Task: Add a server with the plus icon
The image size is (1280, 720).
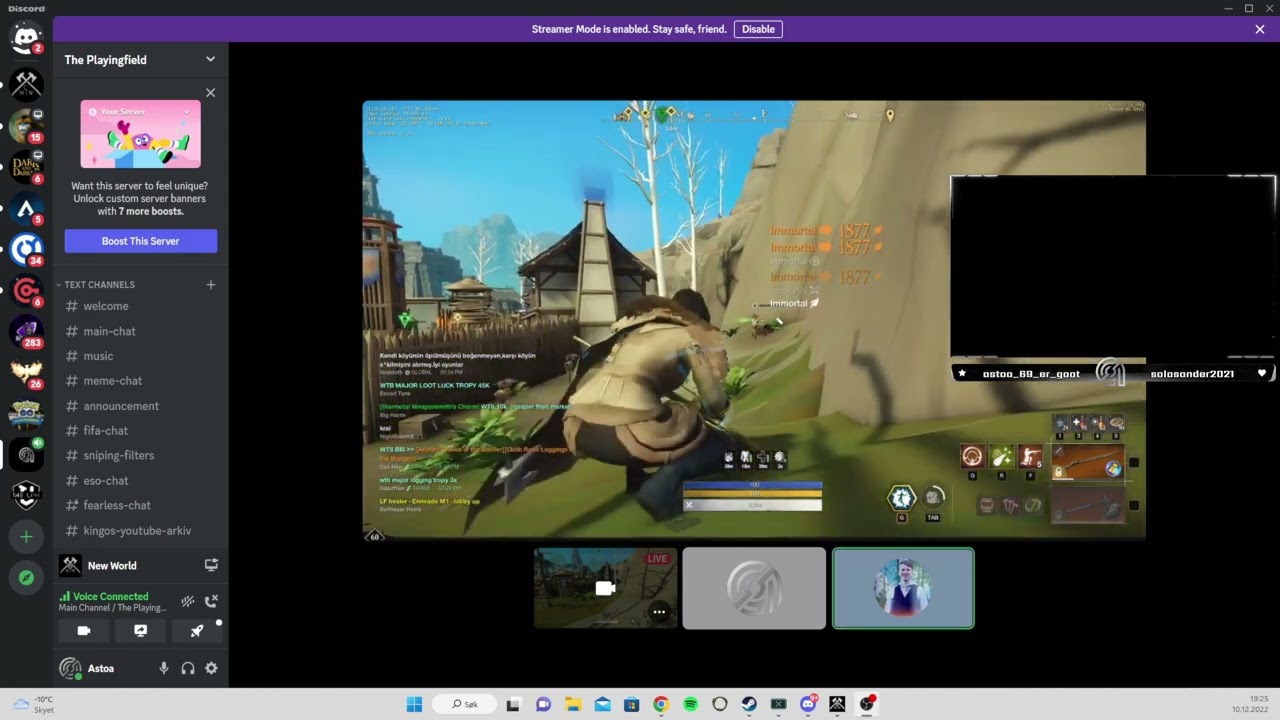Action: pyautogui.click(x=26, y=537)
